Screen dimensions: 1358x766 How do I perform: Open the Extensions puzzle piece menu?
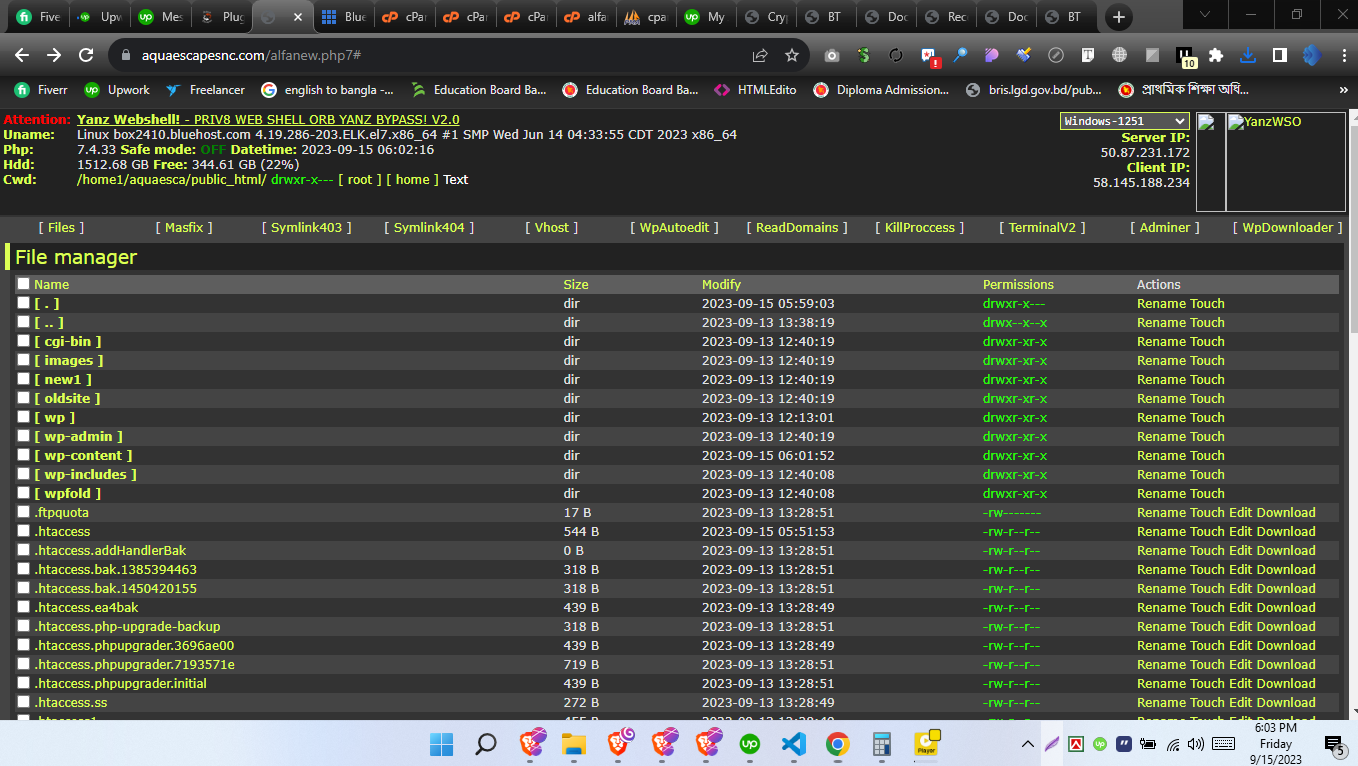[x=1216, y=56]
